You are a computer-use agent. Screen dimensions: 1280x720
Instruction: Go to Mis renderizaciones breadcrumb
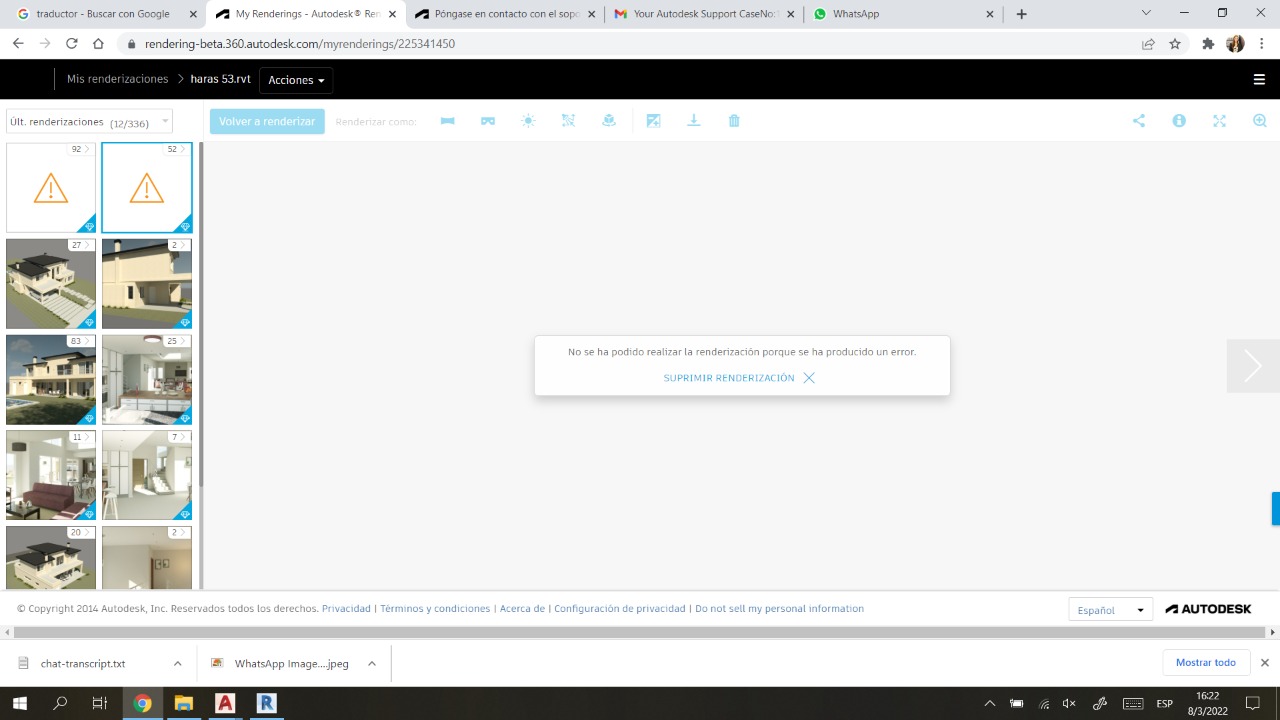[x=117, y=79]
